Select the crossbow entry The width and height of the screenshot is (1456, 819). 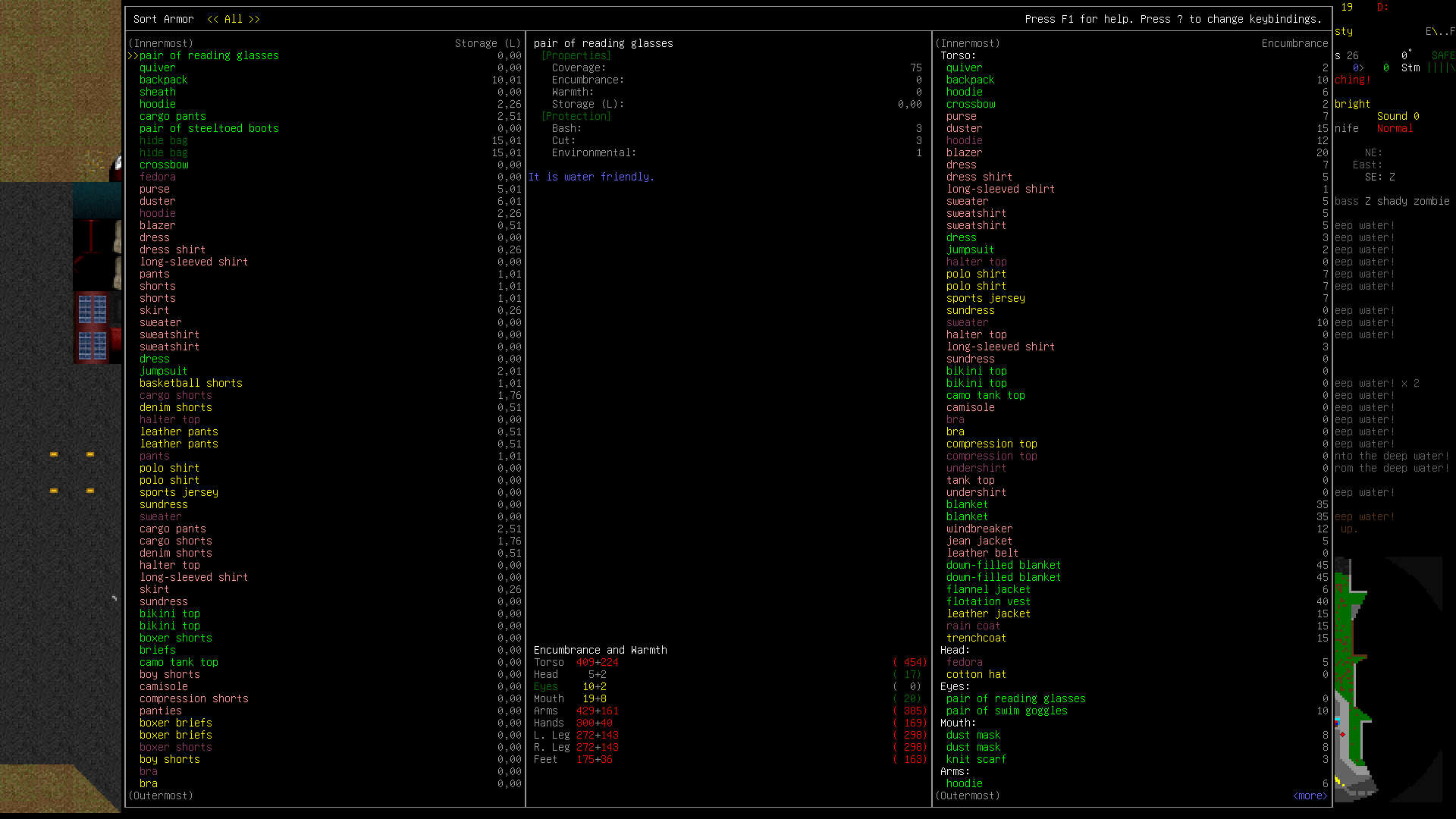point(164,165)
